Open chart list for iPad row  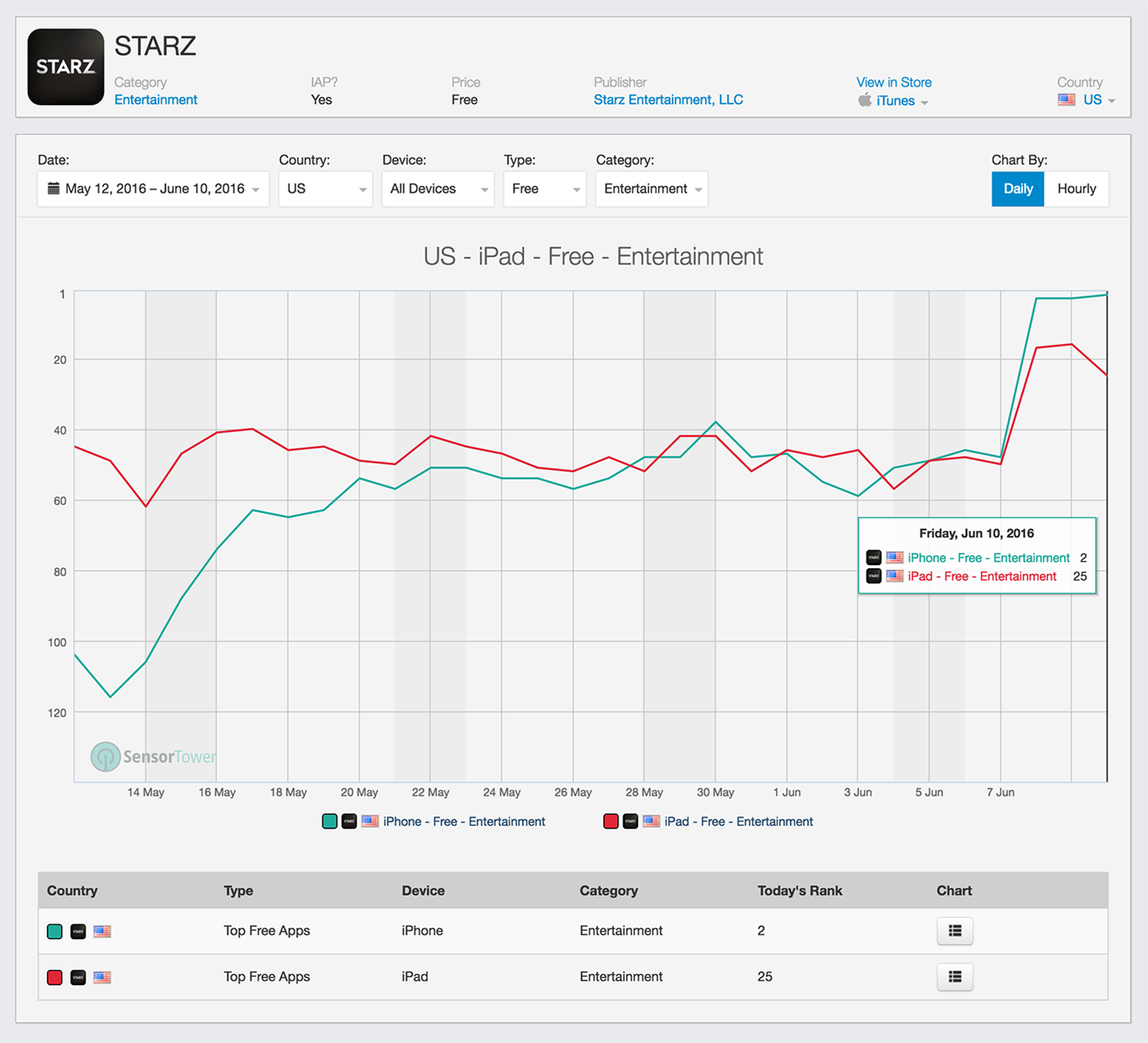pos(955,977)
